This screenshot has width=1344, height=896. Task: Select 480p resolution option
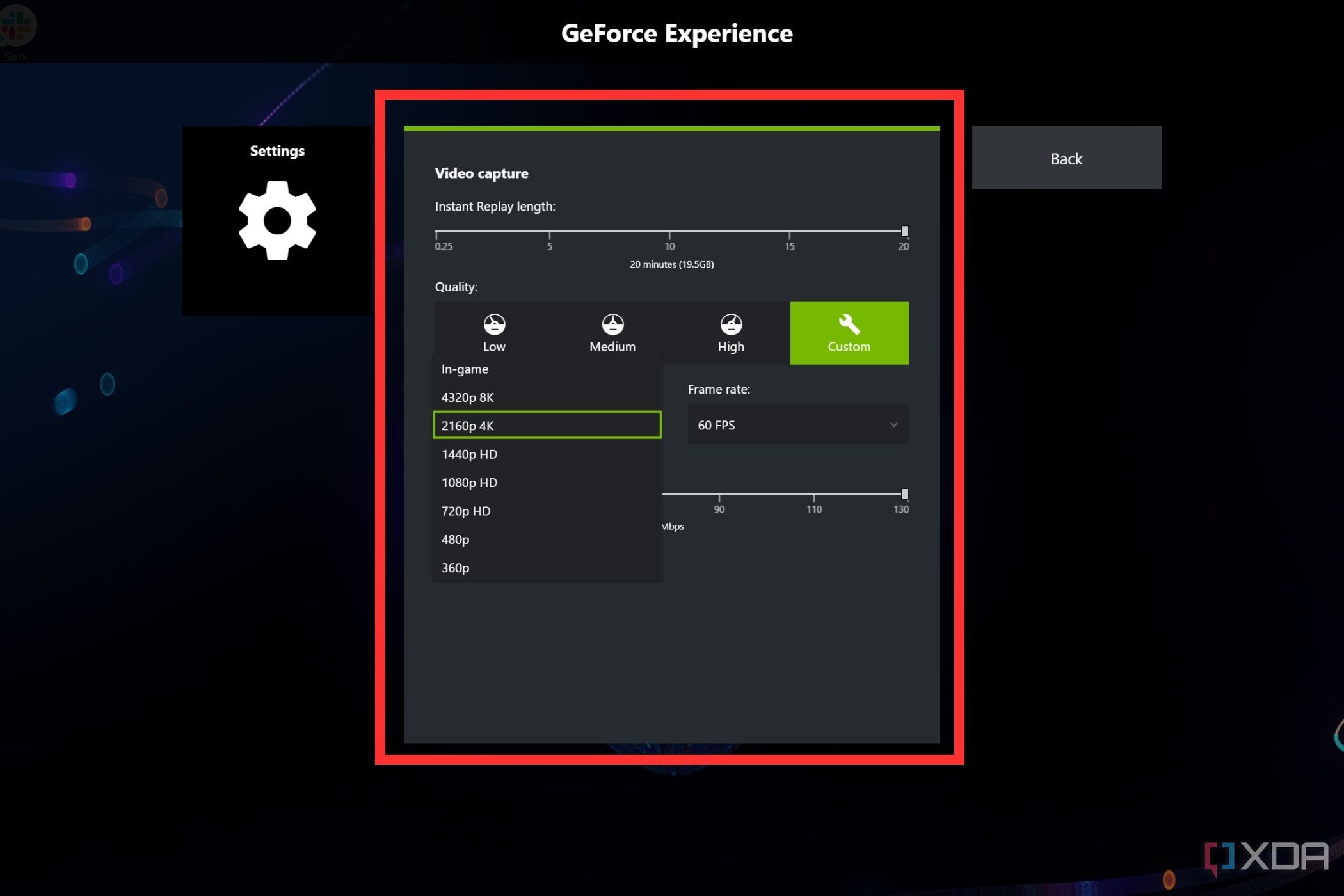click(455, 539)
